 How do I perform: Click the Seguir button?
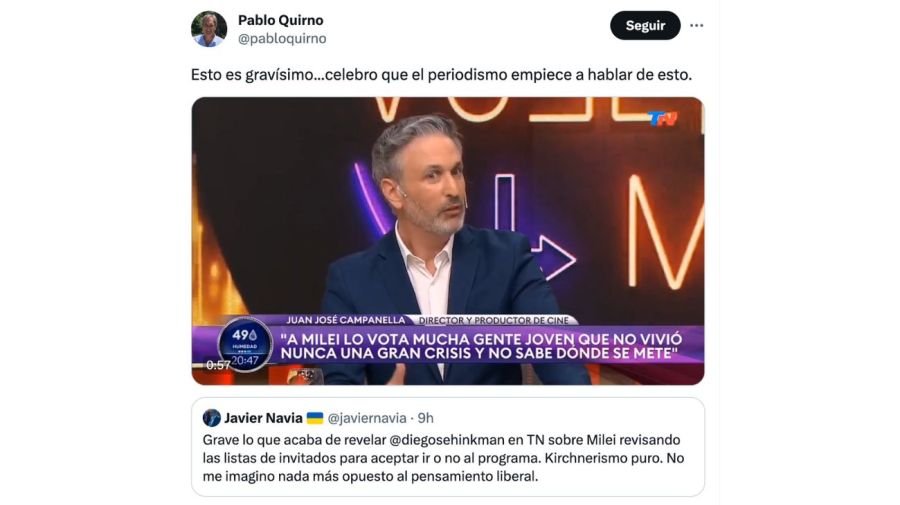645,26
